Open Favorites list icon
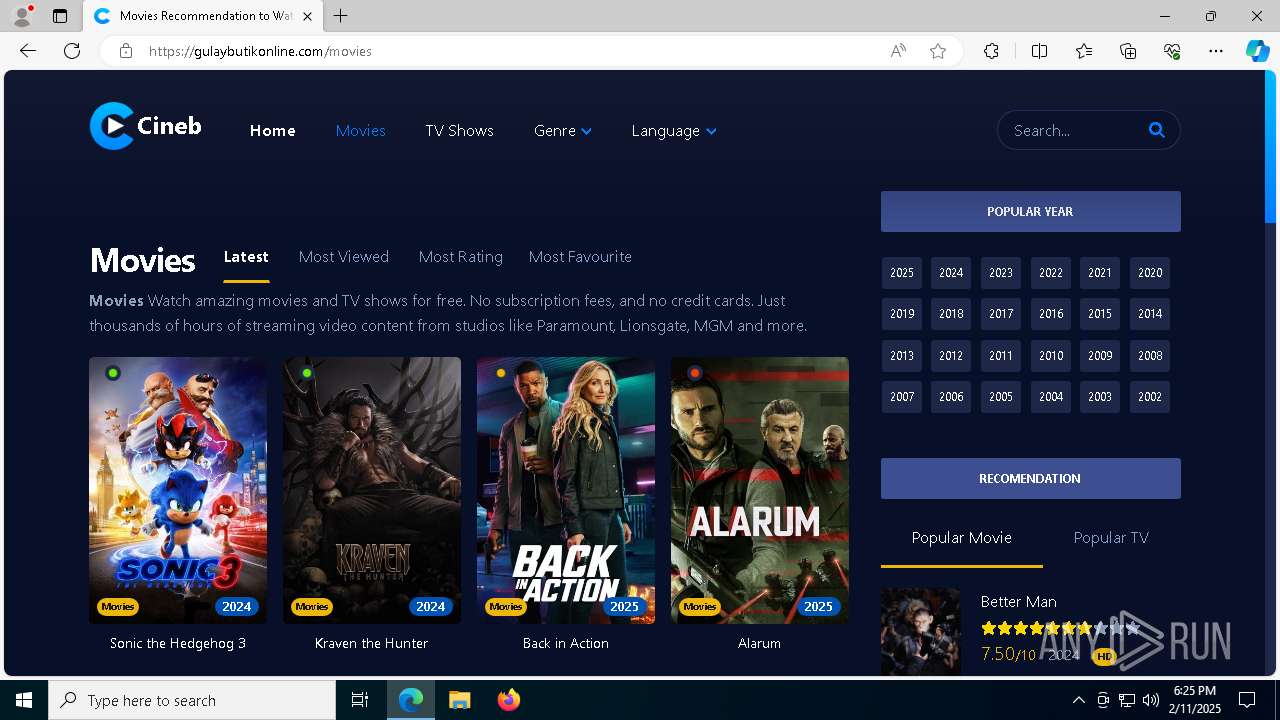Screen dimensions: 1280x720 (x=1084, y=51)
